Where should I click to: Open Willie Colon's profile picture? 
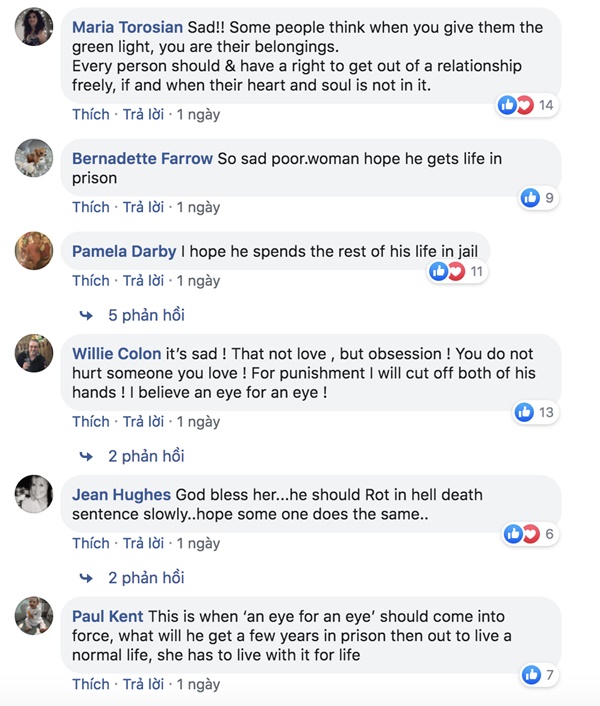click(34, 353)
